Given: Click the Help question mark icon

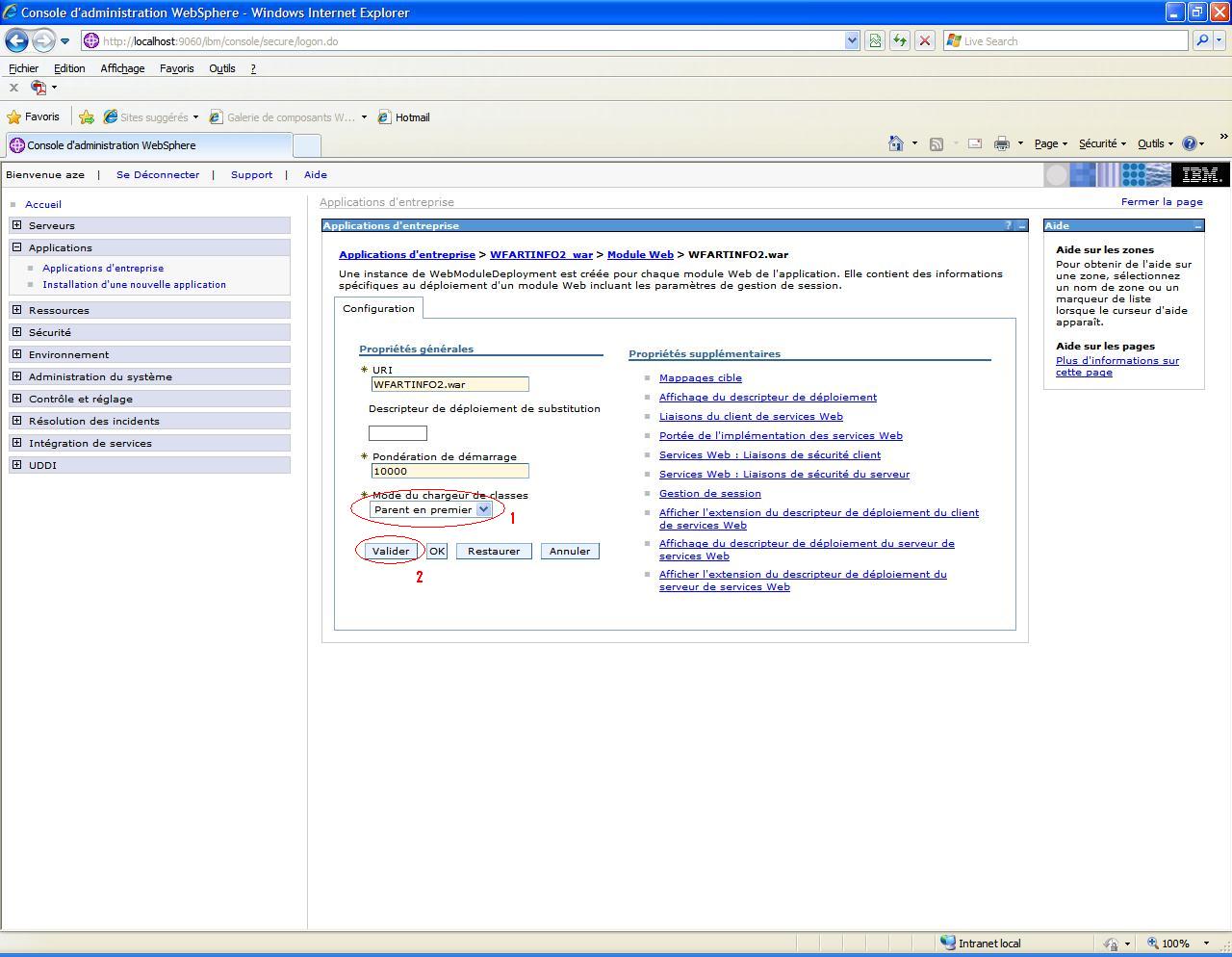Looking at the screenshot, I should (x=1190, y=143).
